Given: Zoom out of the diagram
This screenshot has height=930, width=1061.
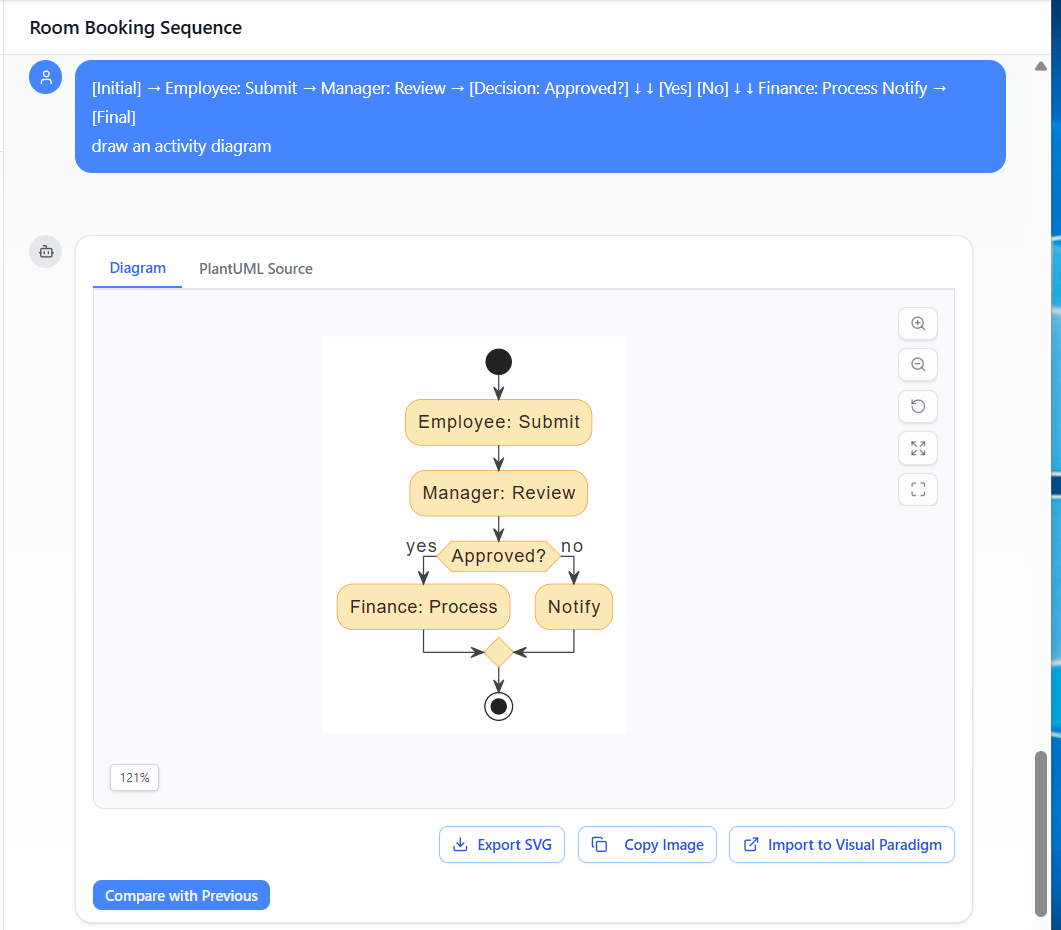Looking at the screenshot, I should coord(917,364).
